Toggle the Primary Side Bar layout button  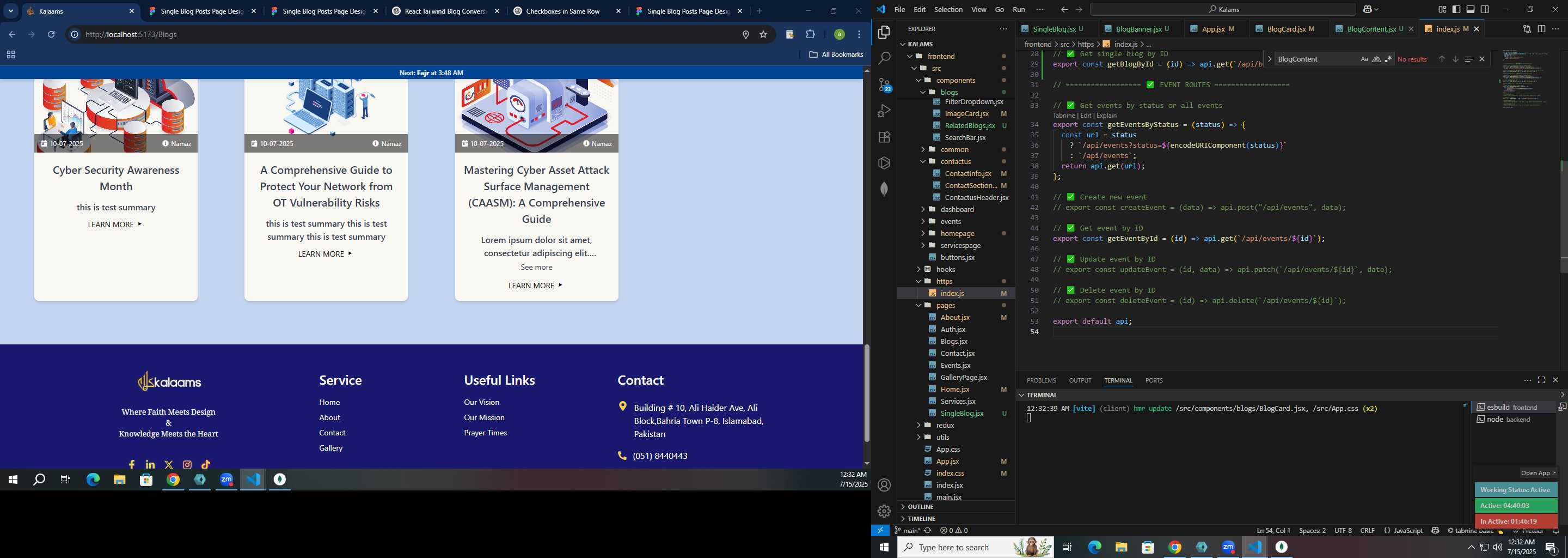[1456, 10]
